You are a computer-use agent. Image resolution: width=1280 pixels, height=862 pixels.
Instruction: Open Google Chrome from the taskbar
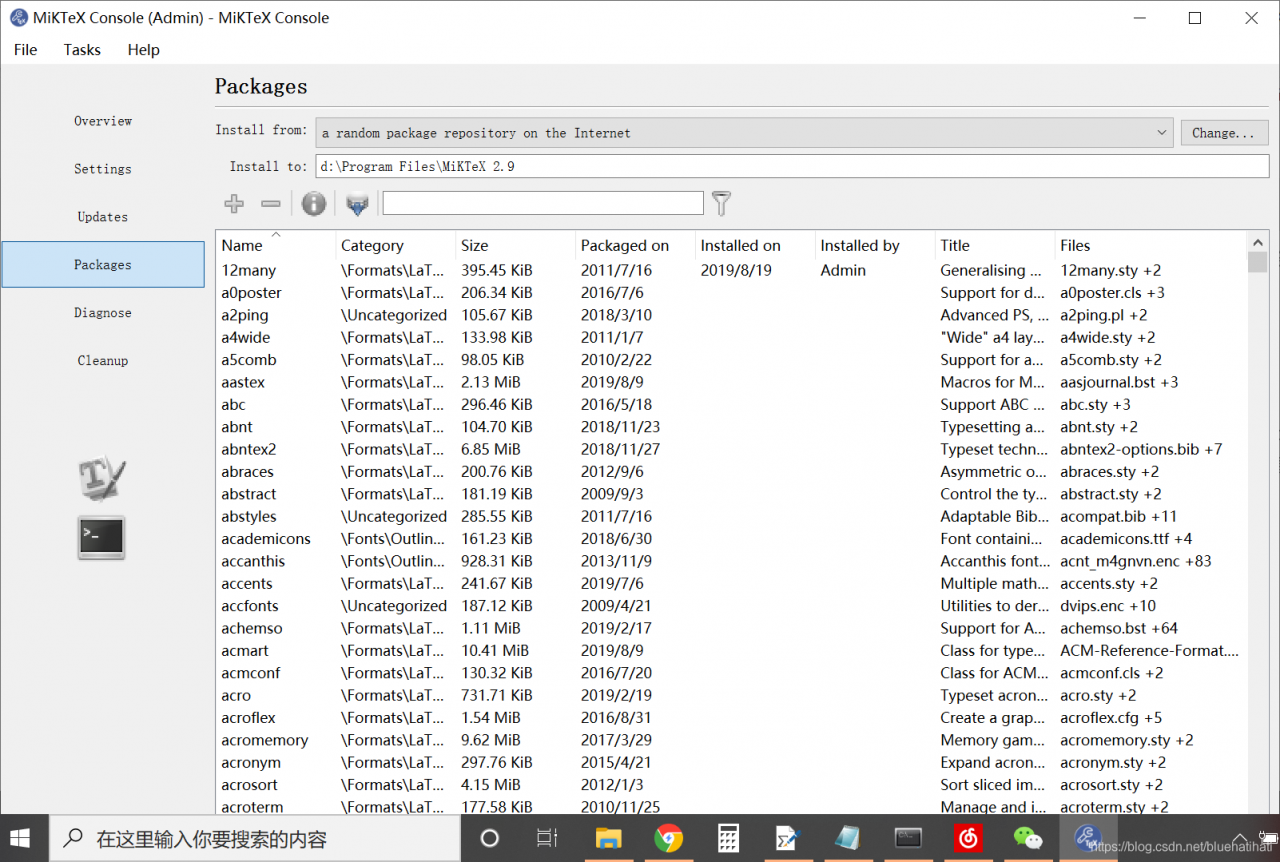point(668,838)
